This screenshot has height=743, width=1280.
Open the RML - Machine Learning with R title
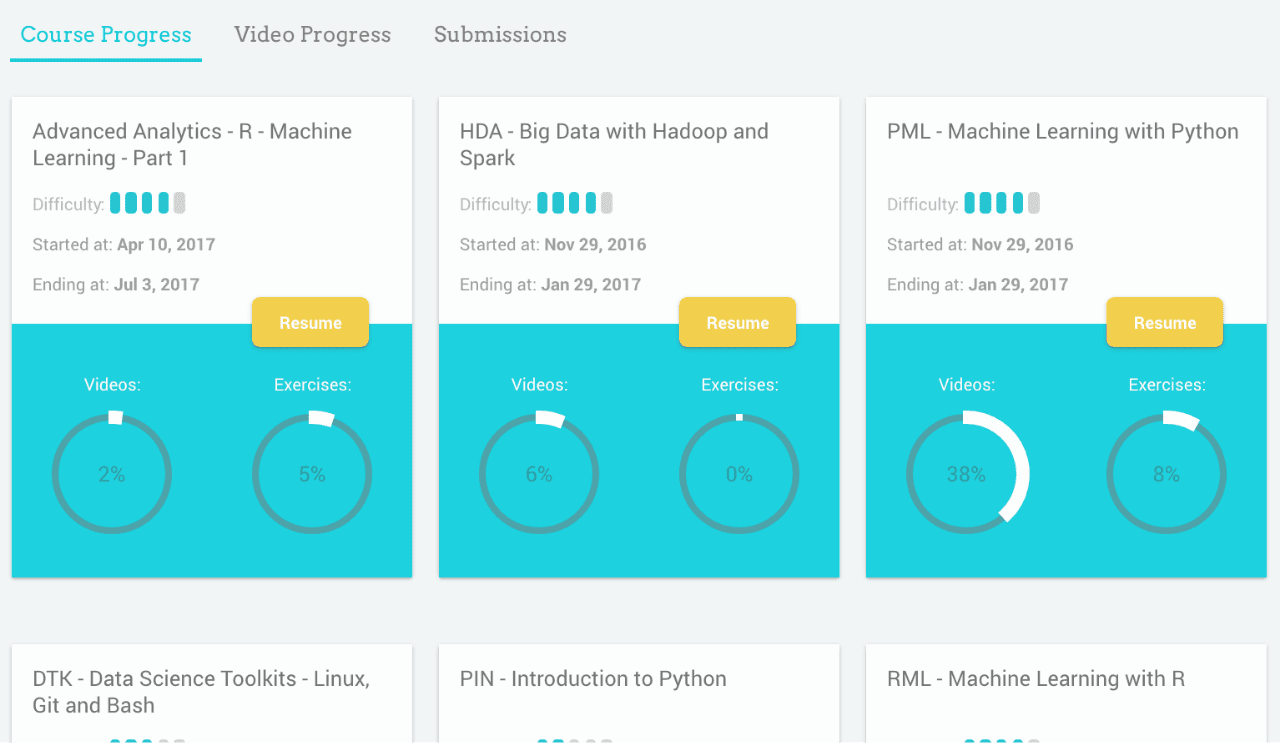(1036, 679)
